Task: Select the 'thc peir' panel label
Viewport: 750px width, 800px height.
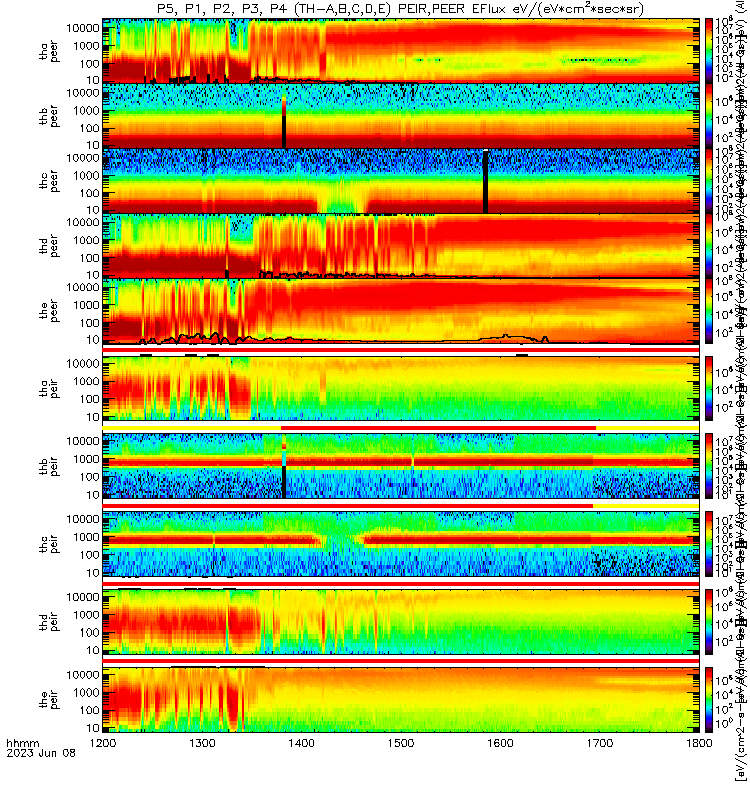Action: coord(49,544)
